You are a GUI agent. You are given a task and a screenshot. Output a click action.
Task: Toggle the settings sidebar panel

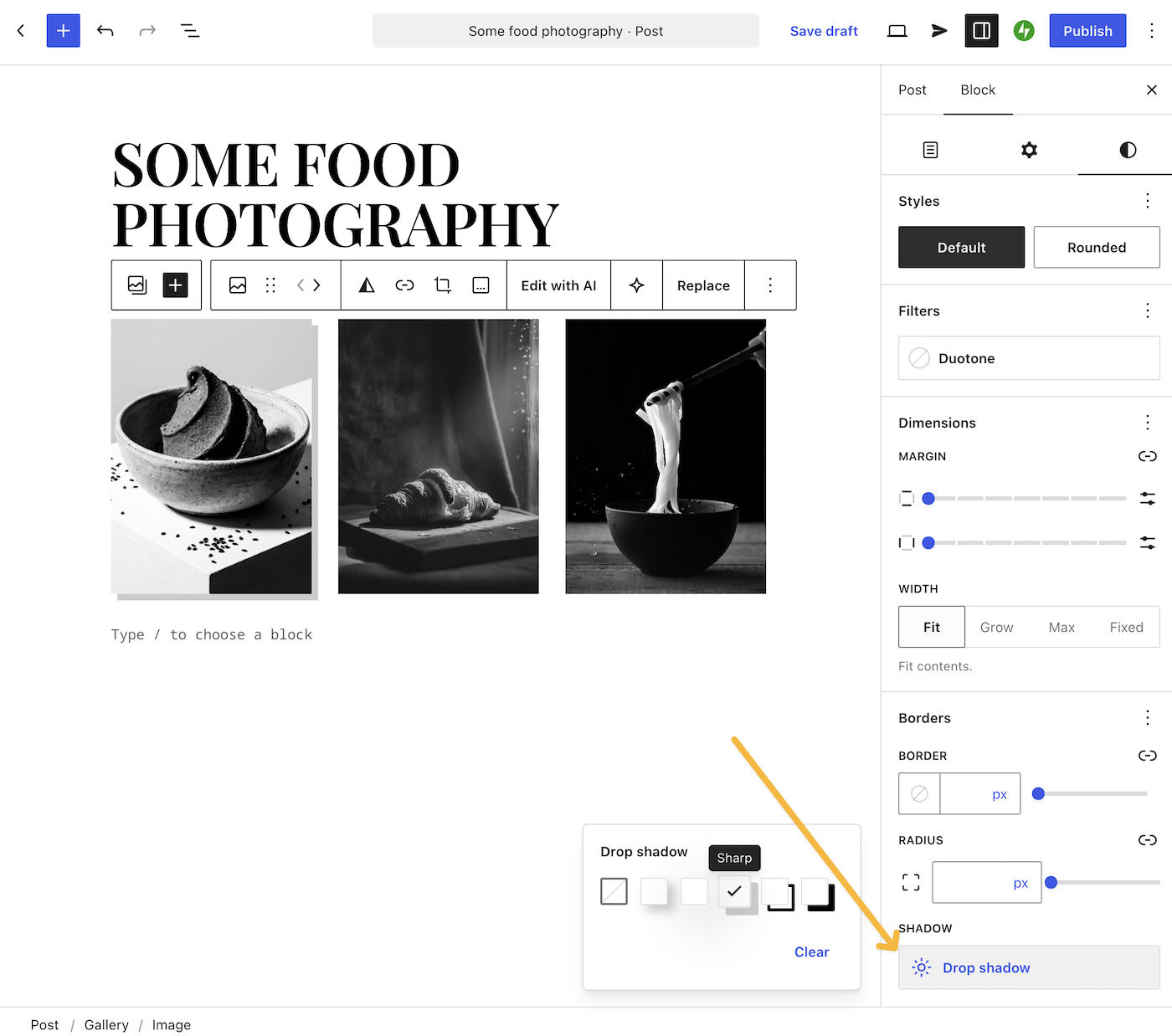tap(981, 31)
